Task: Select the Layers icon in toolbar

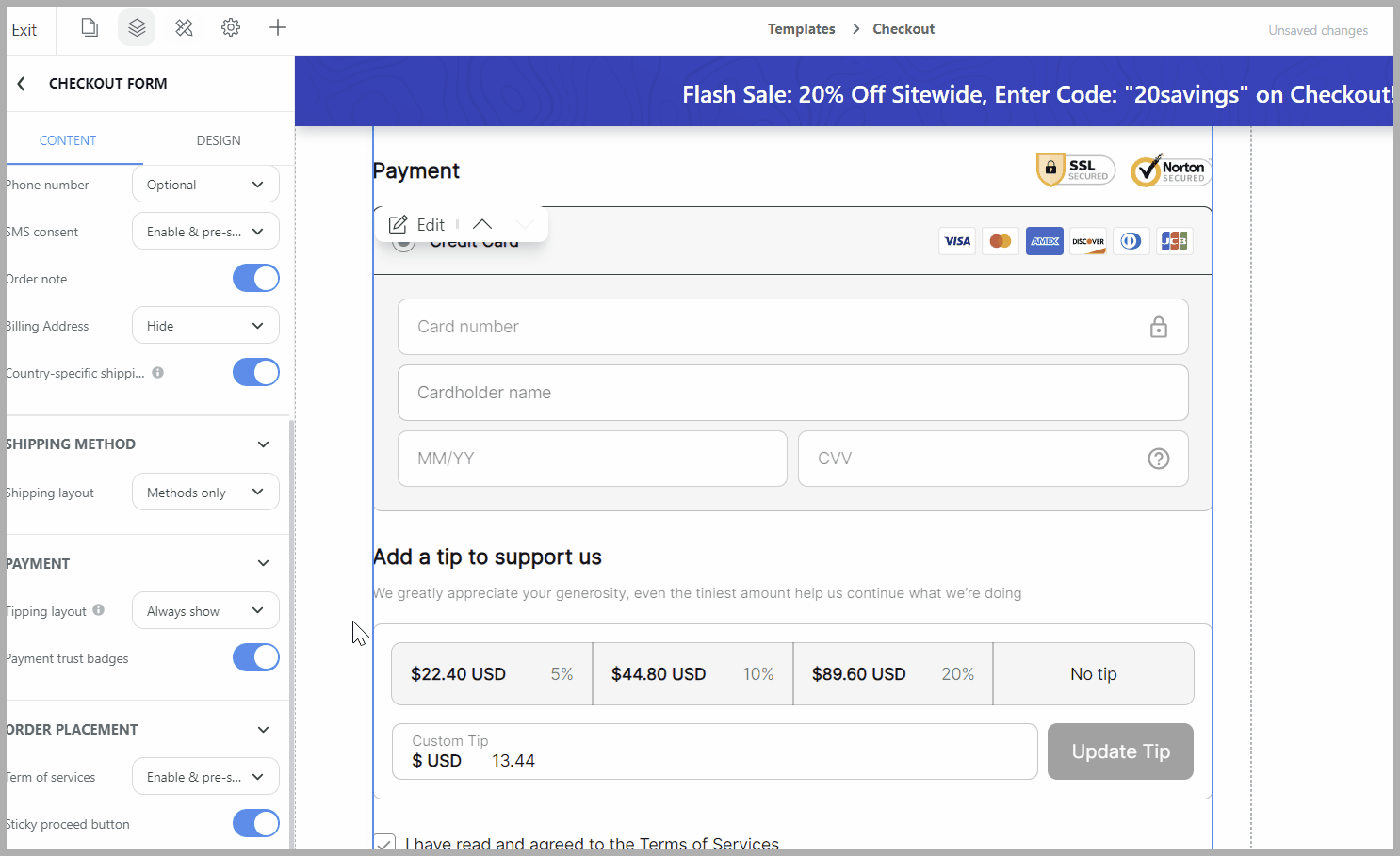Action: [x=137, y=28]
